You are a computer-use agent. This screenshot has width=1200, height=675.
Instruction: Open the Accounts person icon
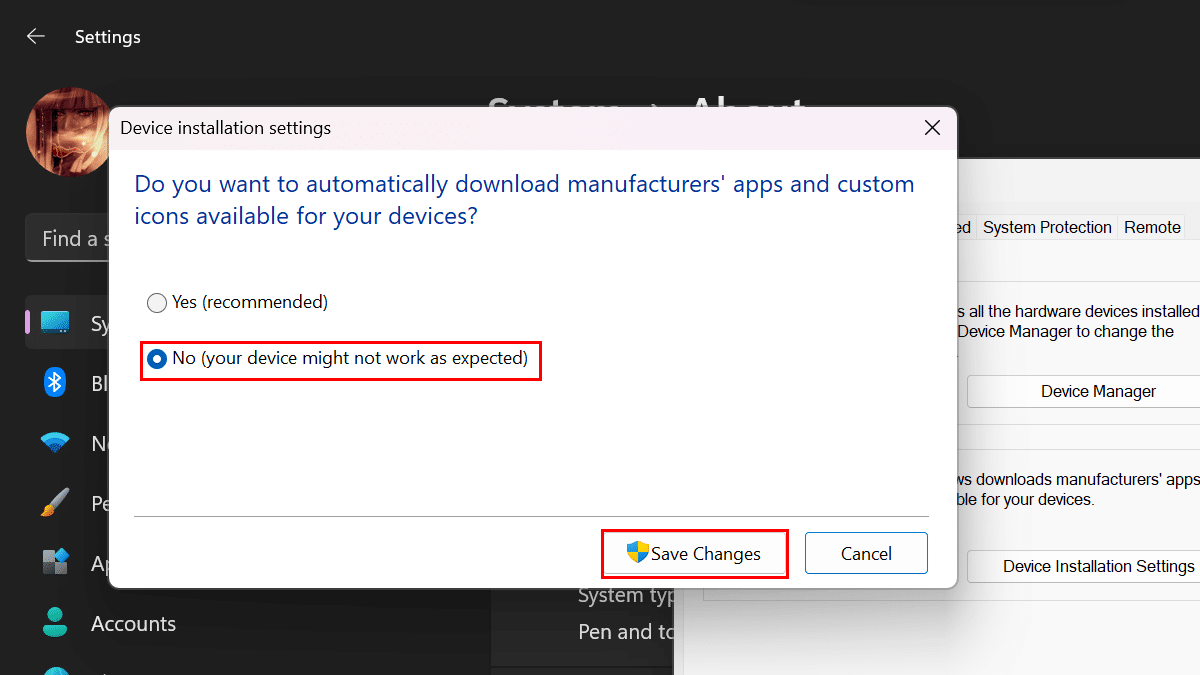(54, 623)
